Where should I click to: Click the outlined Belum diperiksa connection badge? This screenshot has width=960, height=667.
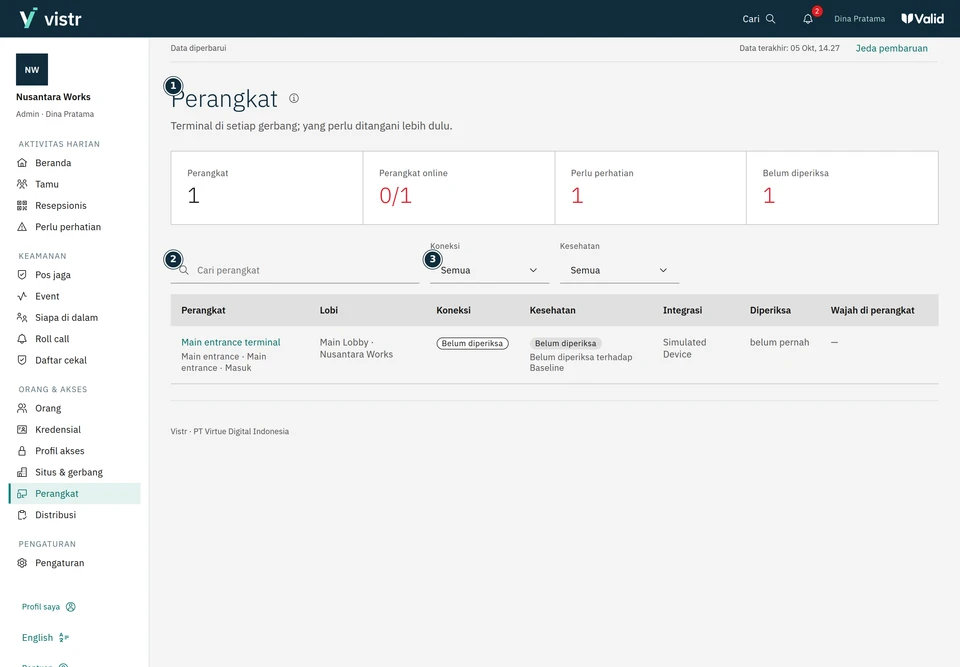click(473, 344)
